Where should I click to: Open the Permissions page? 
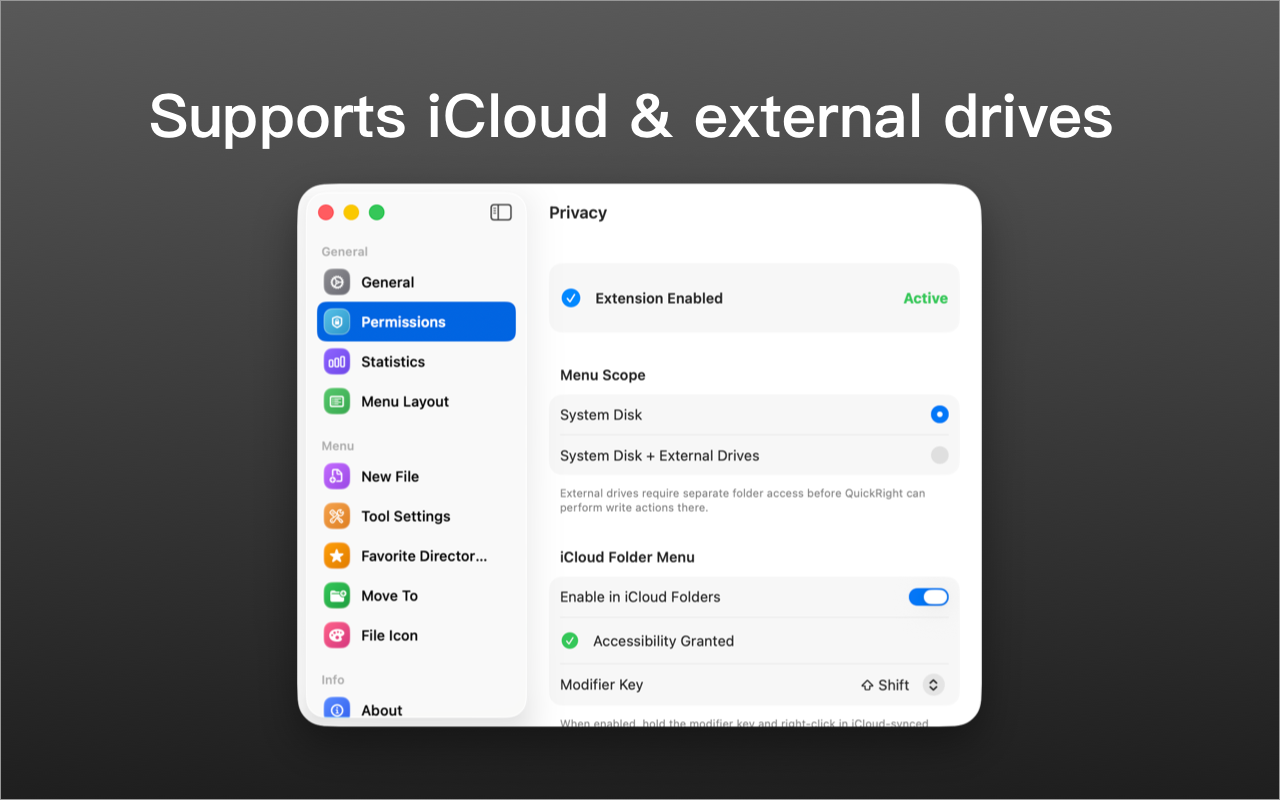(416, 322)
